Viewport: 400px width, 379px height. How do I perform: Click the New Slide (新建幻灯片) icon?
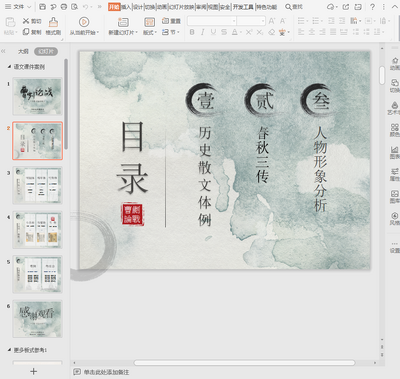pyautogui.click(x=123, y=22)
